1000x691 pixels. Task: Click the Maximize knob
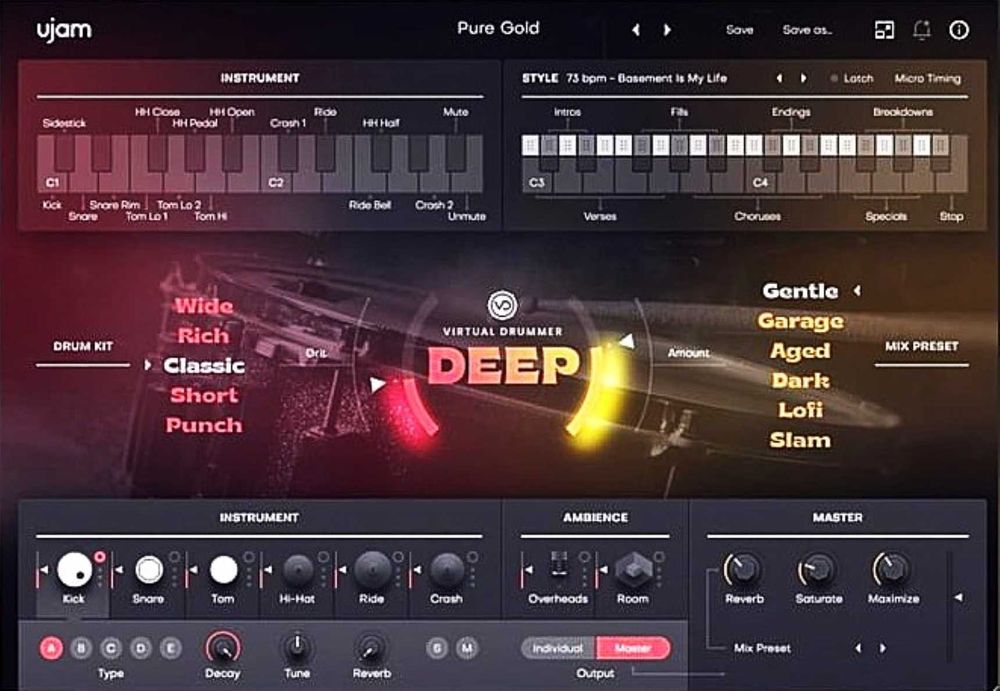pos(893,569)
